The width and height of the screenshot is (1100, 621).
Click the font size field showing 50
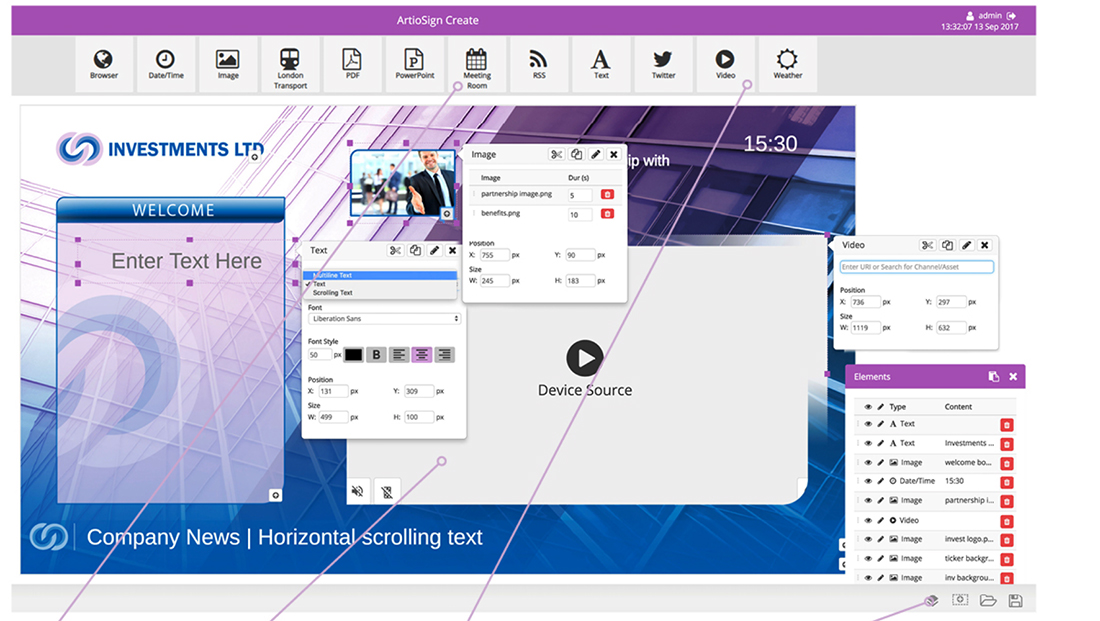[320, 355]
